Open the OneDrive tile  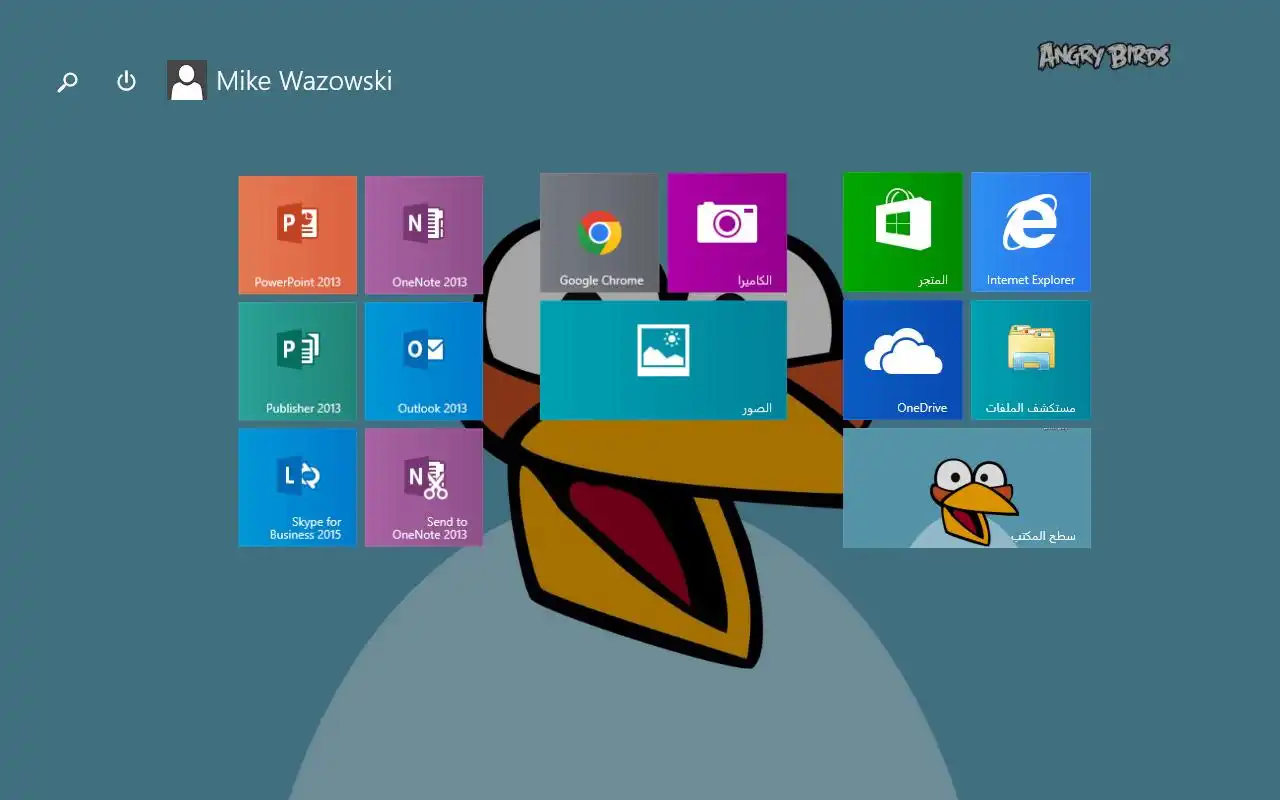[903, 360]
